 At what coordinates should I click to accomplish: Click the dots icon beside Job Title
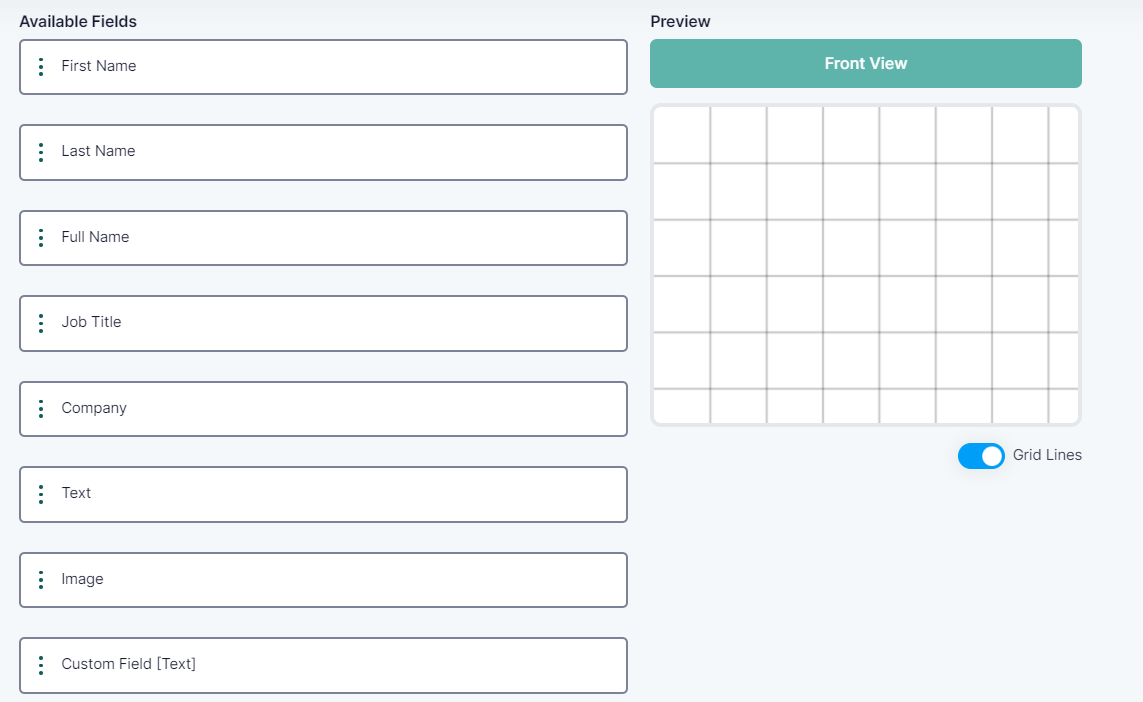41,323
